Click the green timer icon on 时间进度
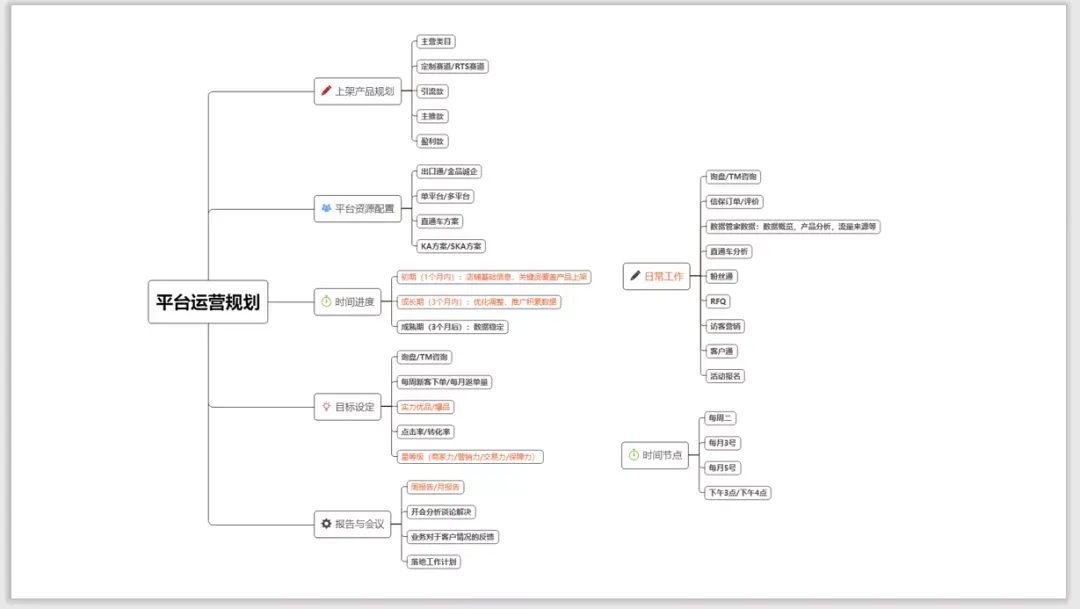 [326, 301]
